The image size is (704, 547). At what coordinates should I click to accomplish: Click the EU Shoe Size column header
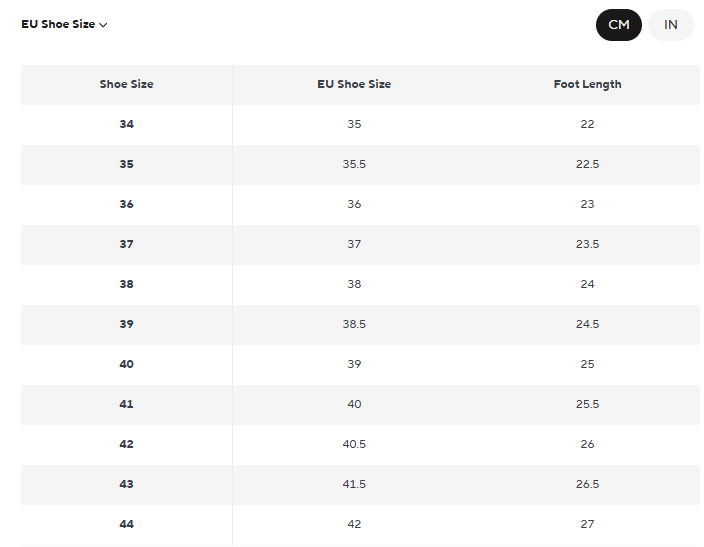point(354,84)
